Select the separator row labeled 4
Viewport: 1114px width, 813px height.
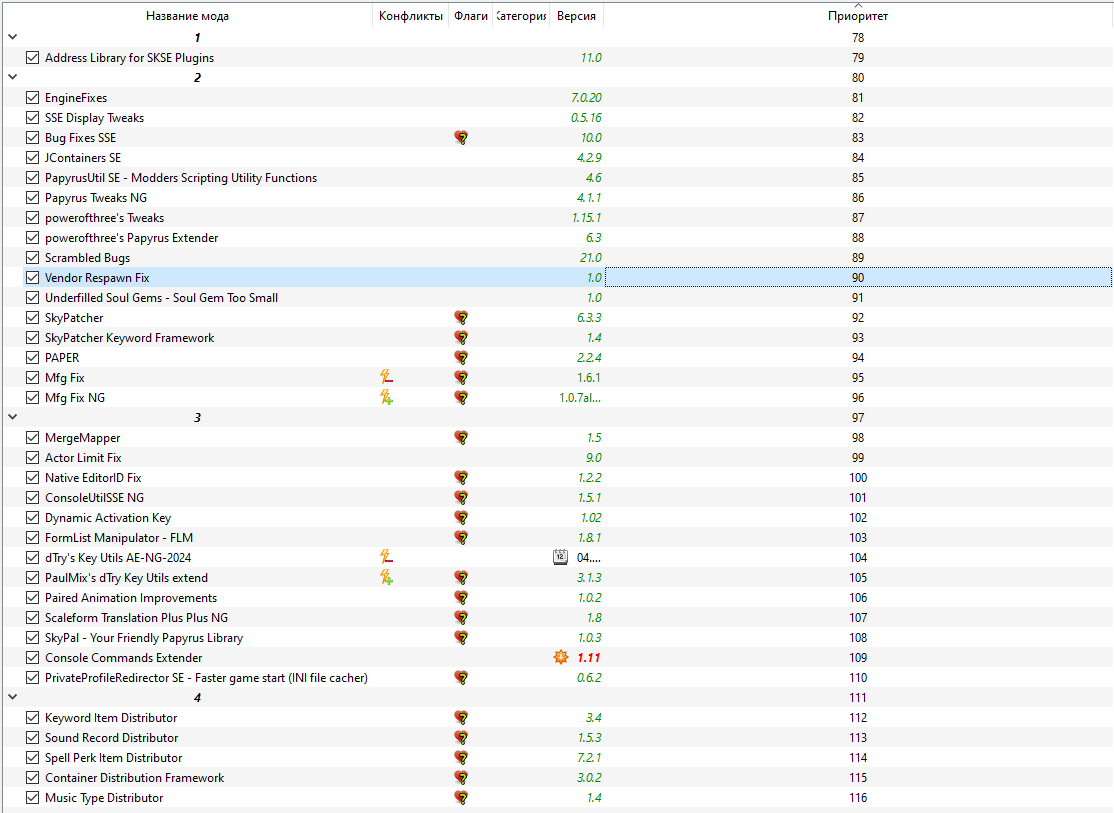coord(557,697)
